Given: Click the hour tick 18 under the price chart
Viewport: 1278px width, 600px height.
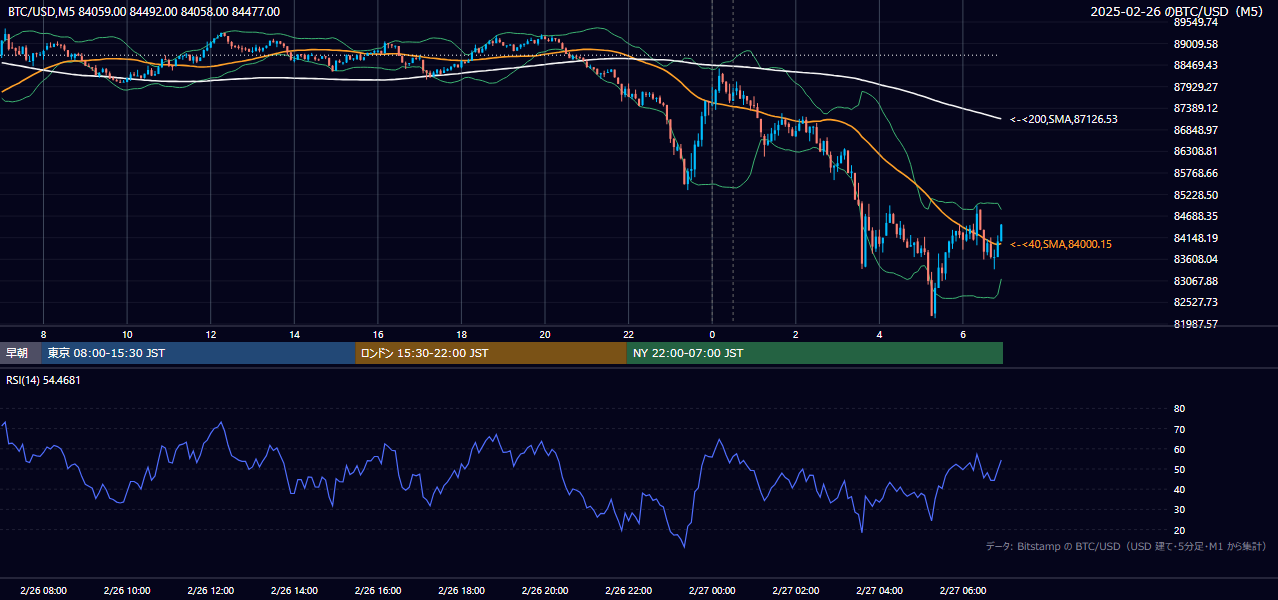Looking at the screenshot, I should point(461,334).
